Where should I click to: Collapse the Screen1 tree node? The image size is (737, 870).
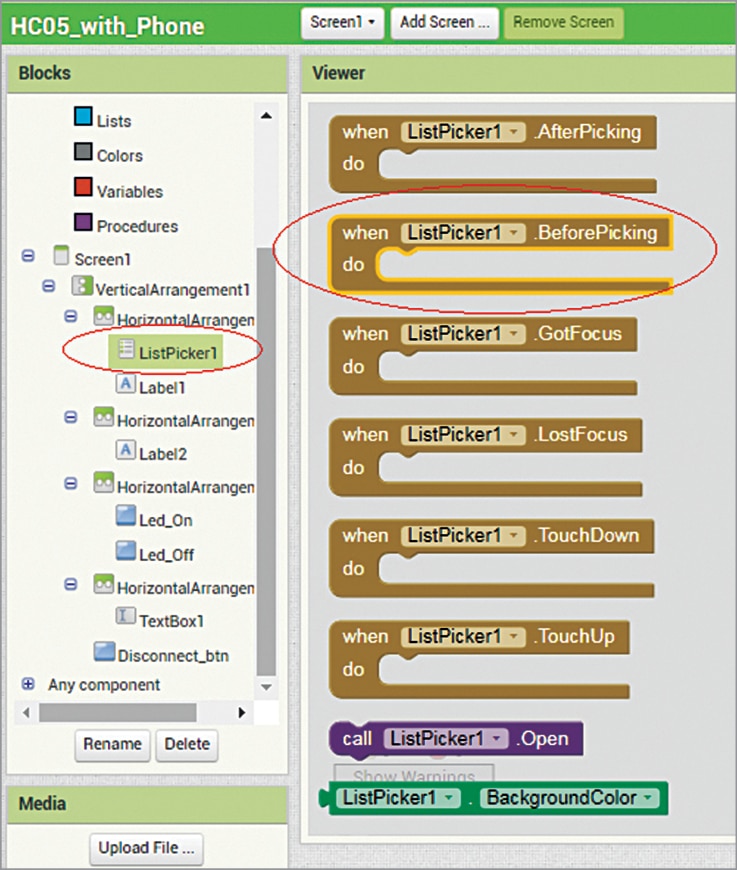[28, 257]
